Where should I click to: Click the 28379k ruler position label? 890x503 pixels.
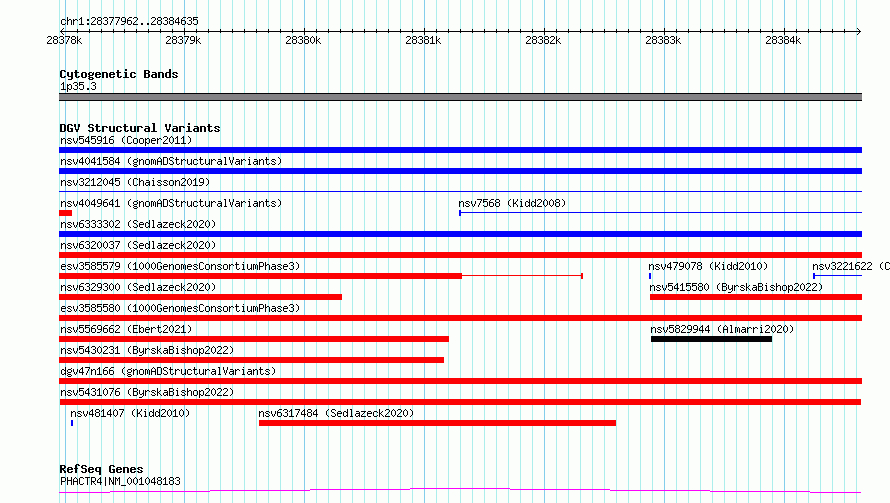(183, 40)
